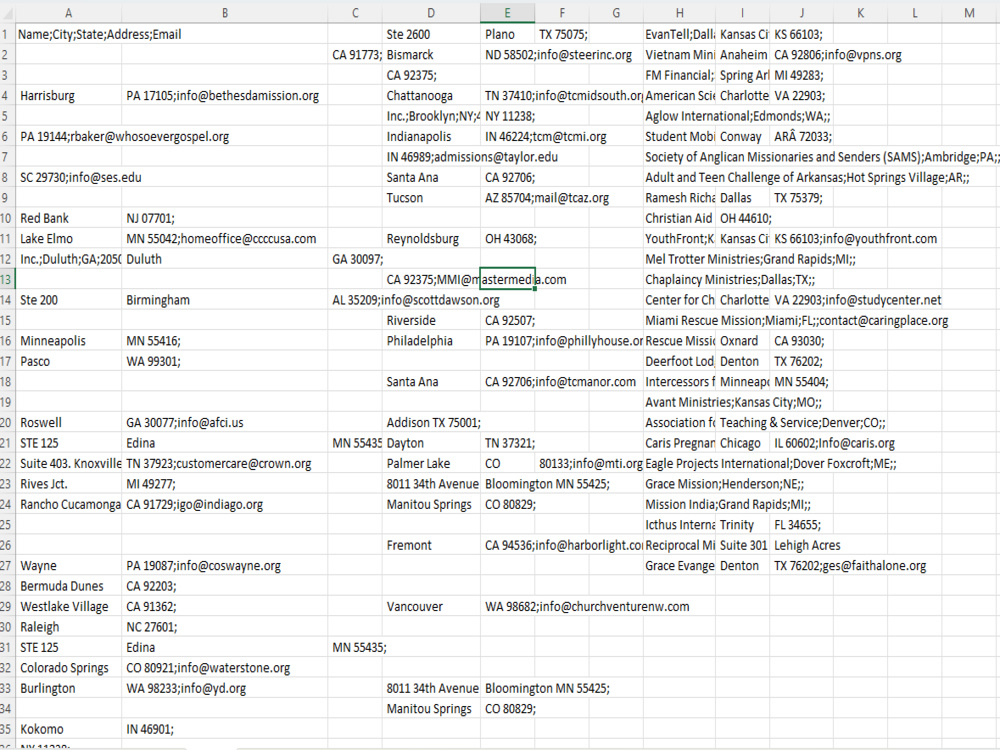Screen dimensions: 1000x750
Task: Select column C header
Action: pos(355,13)
